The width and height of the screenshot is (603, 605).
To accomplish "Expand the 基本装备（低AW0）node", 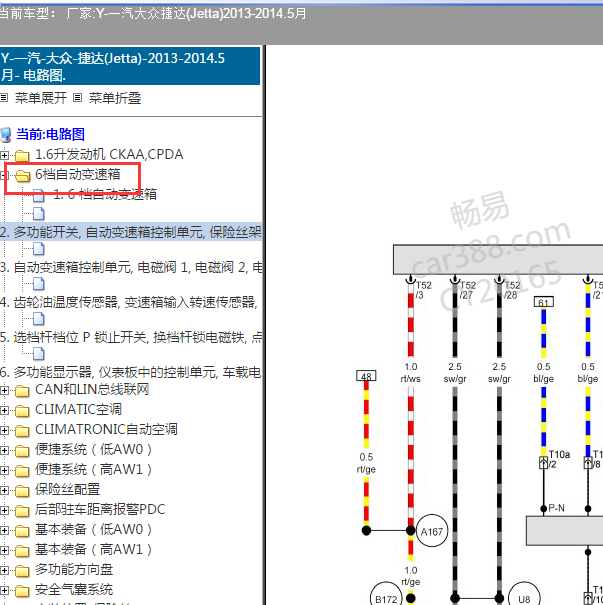I will pos(4,531).
